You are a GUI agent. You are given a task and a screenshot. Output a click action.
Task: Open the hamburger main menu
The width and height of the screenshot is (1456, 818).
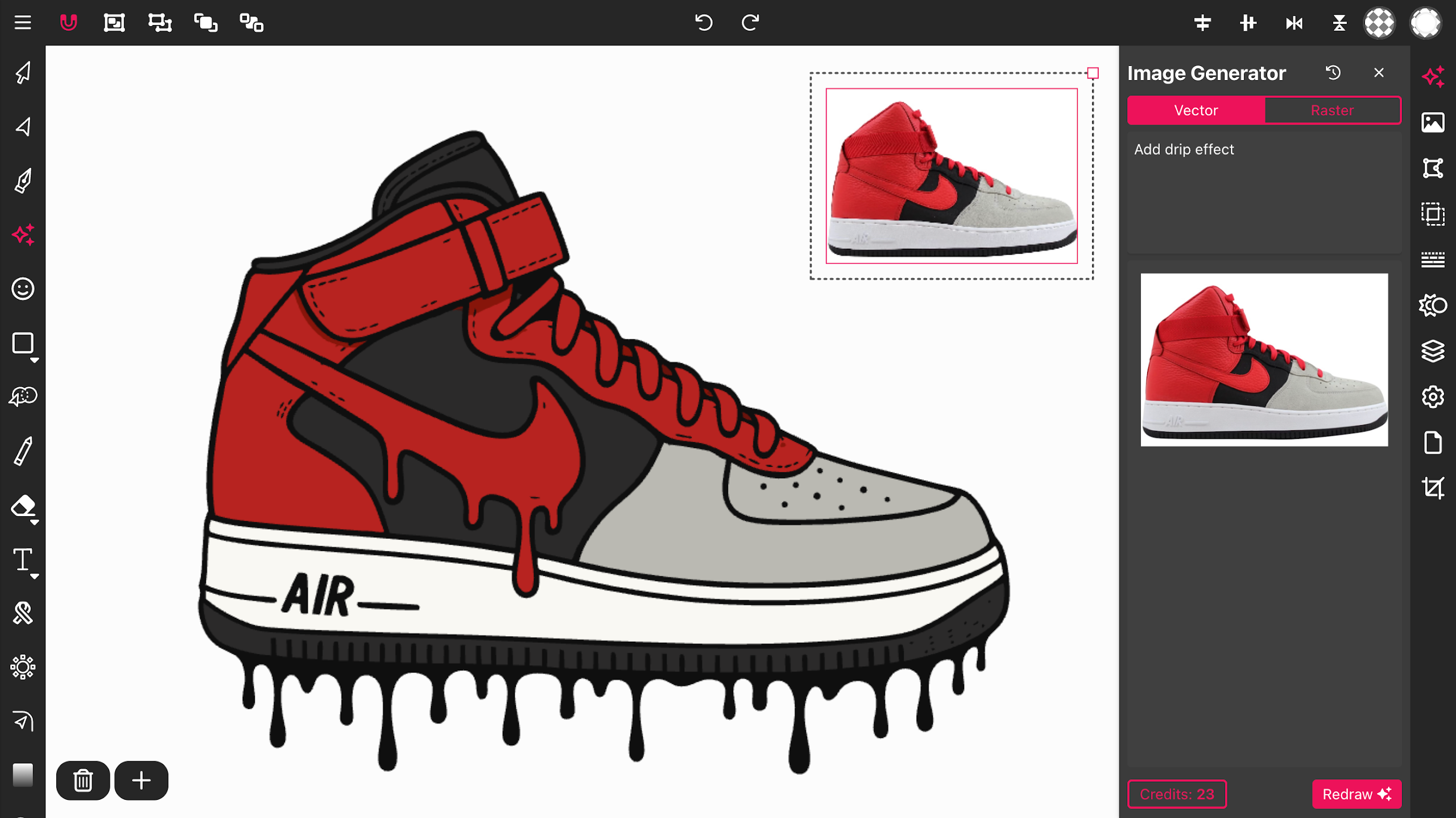click(x=23, y=23)
